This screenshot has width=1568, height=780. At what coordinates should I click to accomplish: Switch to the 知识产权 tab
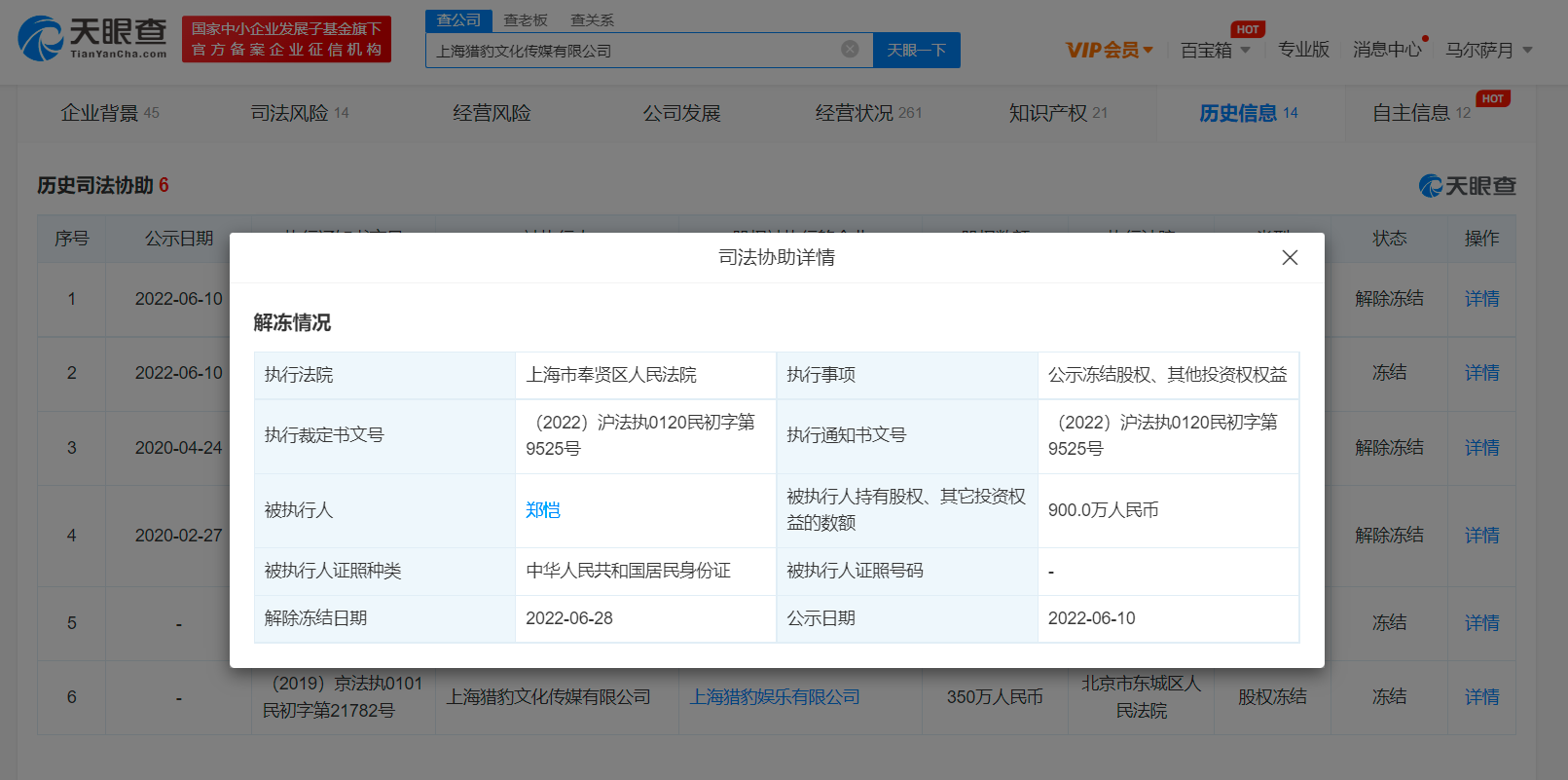tap(1058, 113)
